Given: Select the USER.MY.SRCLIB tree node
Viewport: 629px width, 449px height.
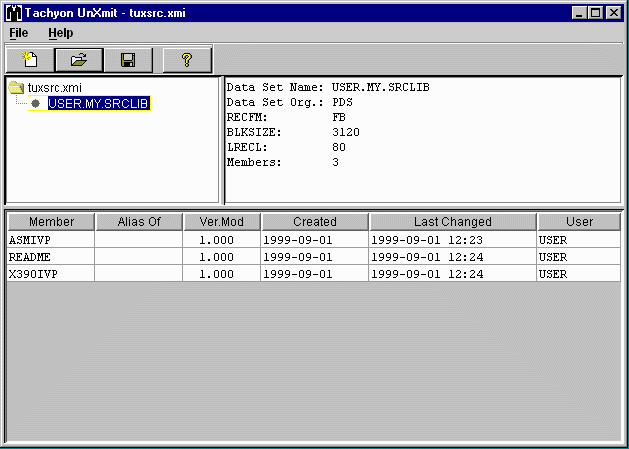Looking at the screenshot, I should point(98,104).
